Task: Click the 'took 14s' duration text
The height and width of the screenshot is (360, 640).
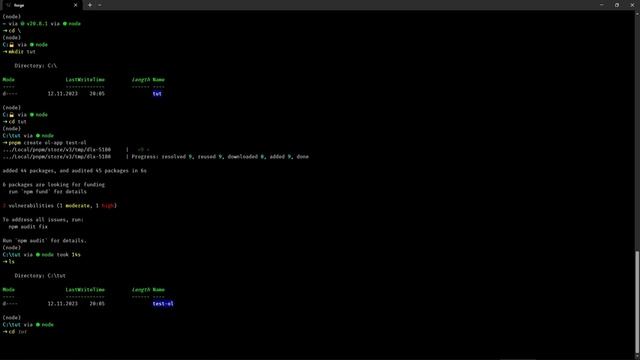Action: [69, 255]
